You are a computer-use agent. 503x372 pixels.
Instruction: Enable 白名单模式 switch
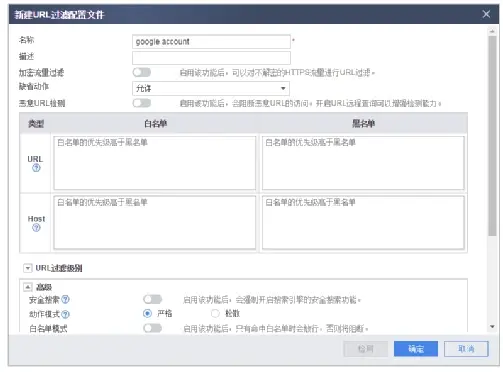(152, 328)
